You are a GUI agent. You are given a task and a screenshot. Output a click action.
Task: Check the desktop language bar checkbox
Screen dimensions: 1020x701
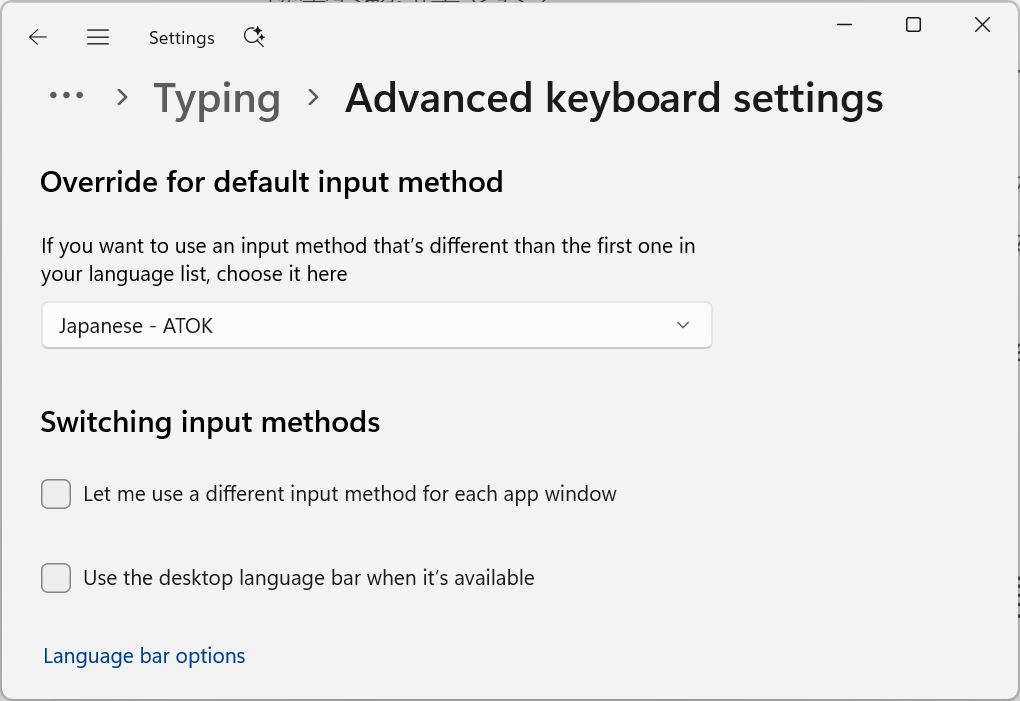click(x=56, y=578)
